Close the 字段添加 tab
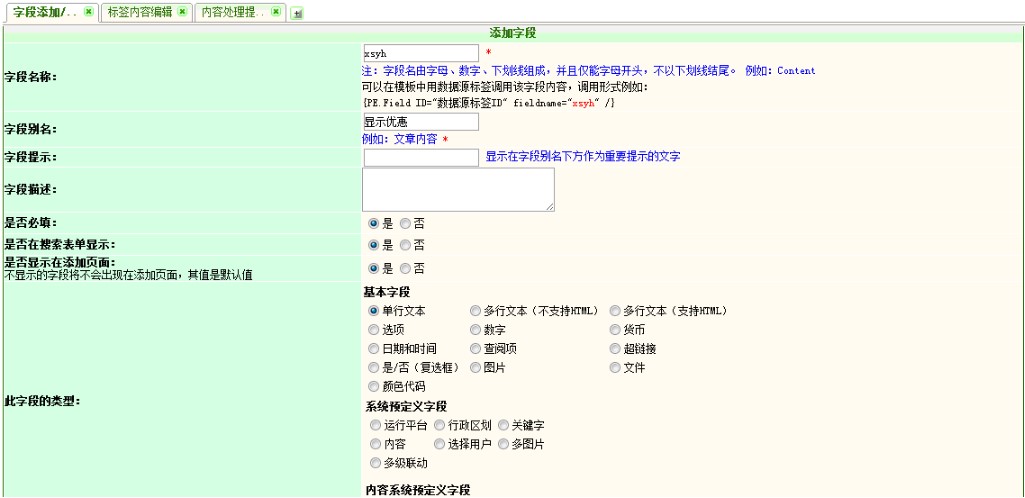The width and height of the screenshot is (1025, 498). click(88, 12)
